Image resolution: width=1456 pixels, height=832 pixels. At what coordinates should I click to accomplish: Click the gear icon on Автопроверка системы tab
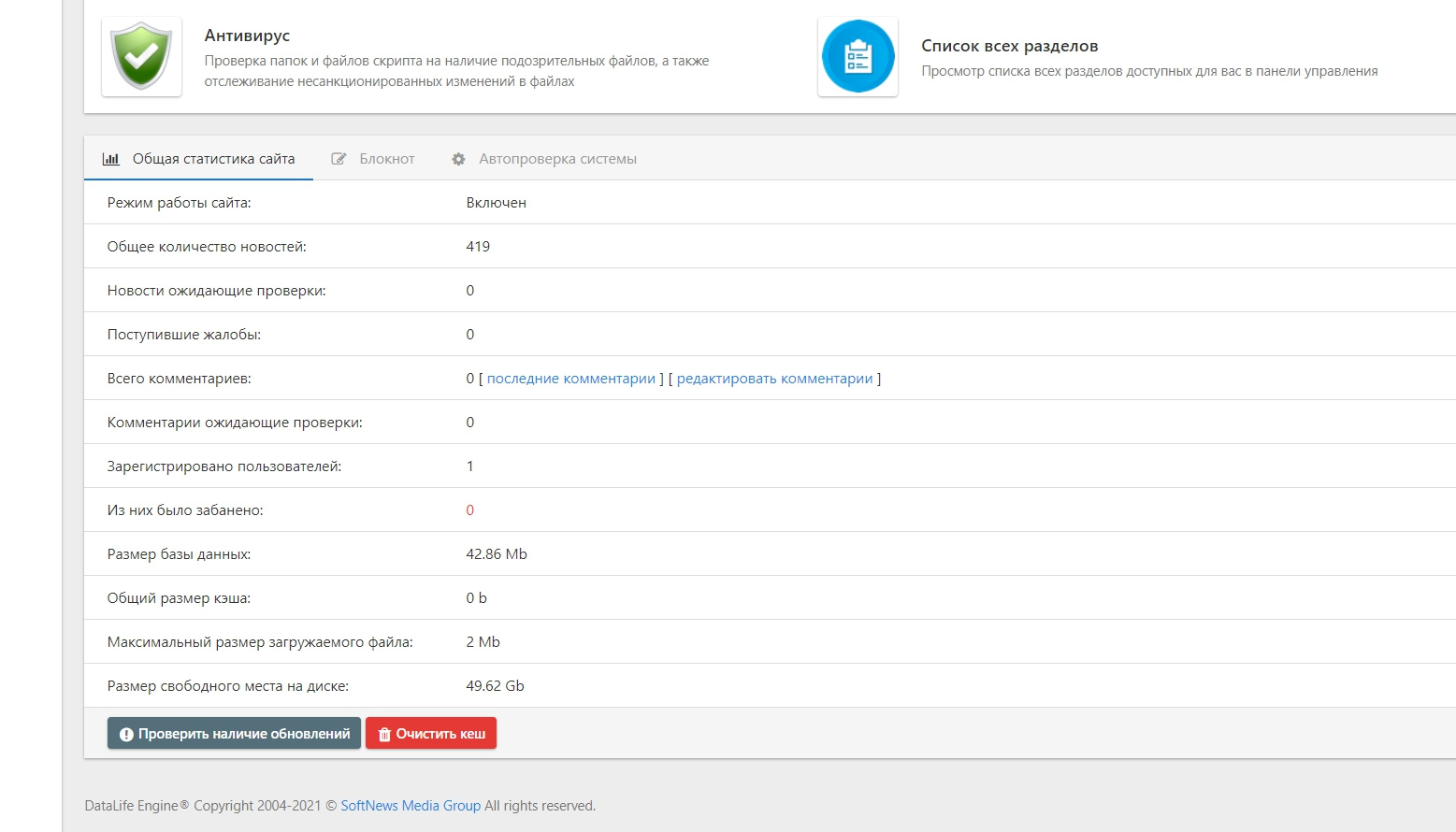458,159
